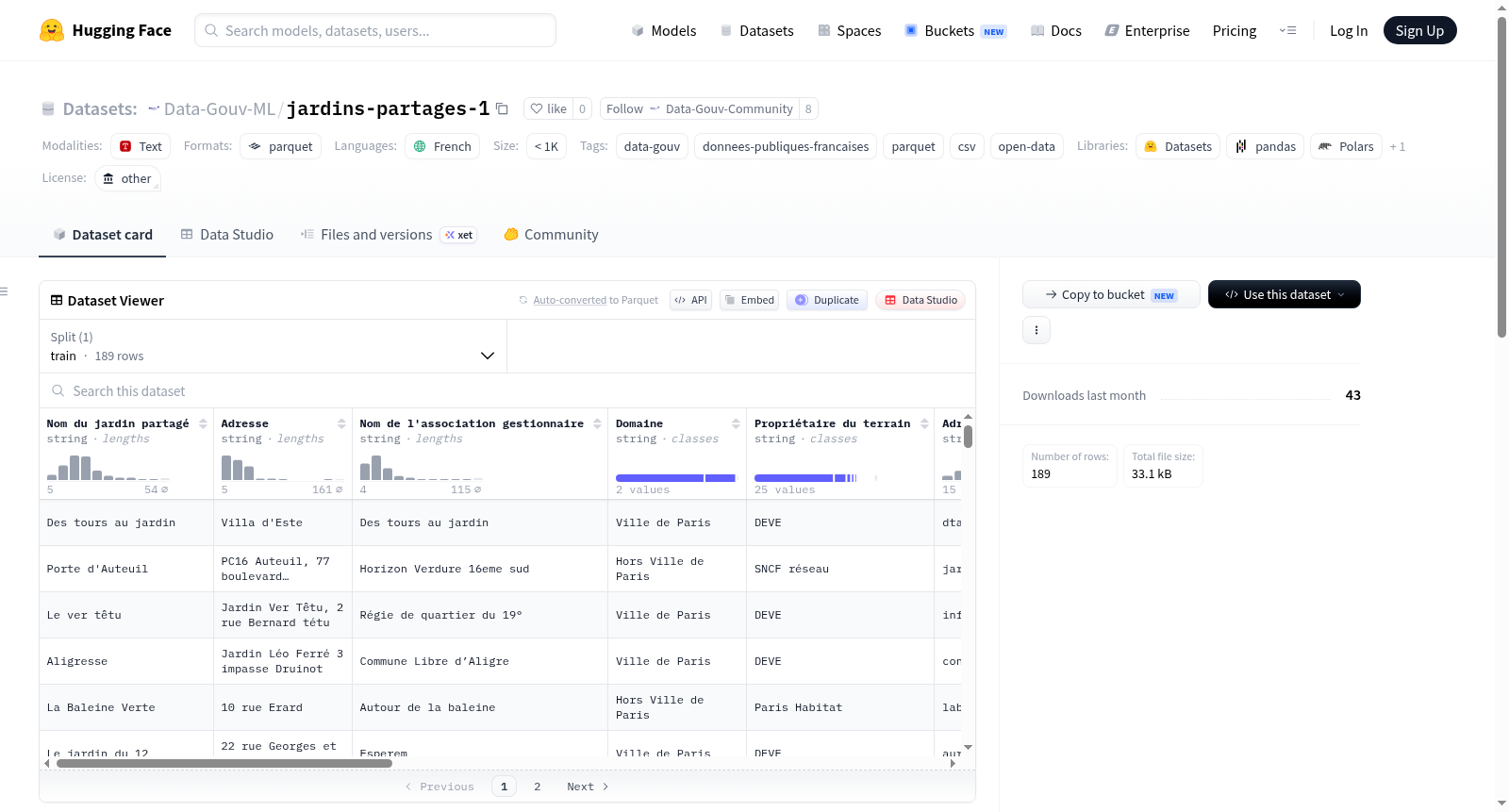Select the data-gouv tag
Screen dimensions: 1509x812
pyautogui.click(x=652, y=146)
